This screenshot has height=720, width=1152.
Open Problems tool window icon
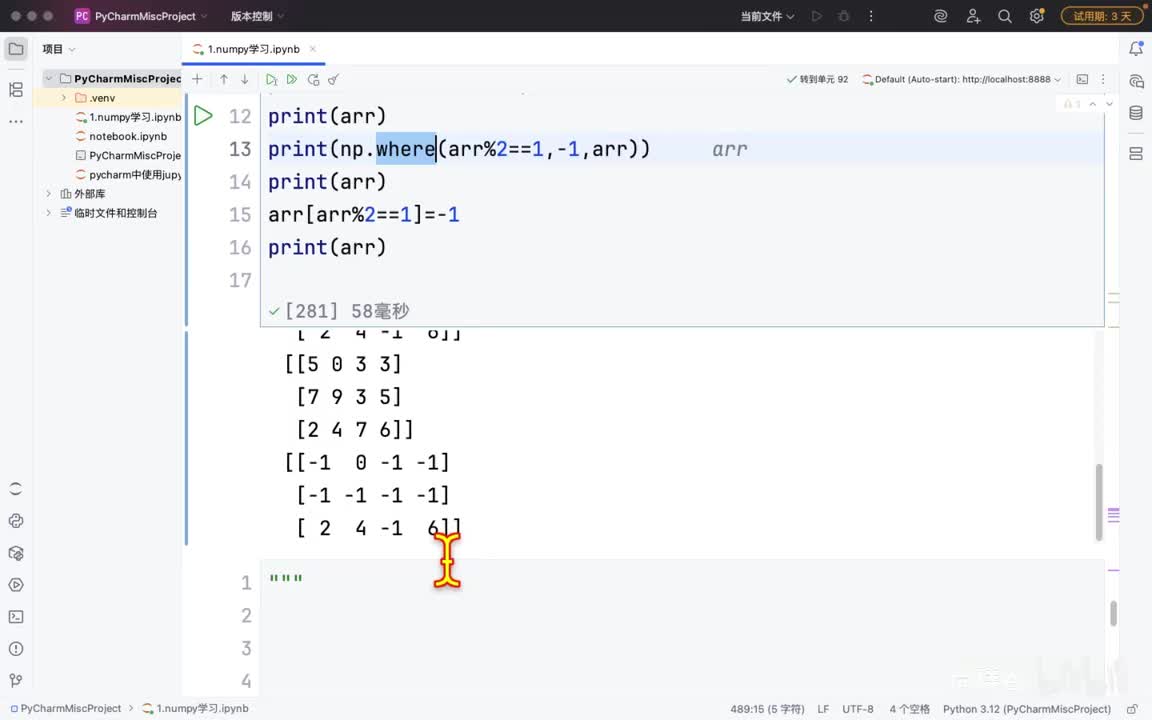[15, 649]
